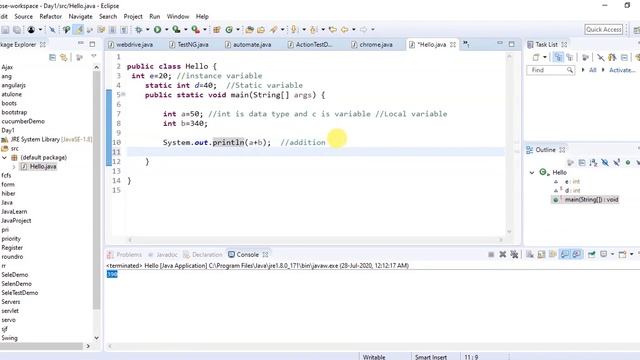Open the Source menu
640x360 pixels.
pos(23,16)
